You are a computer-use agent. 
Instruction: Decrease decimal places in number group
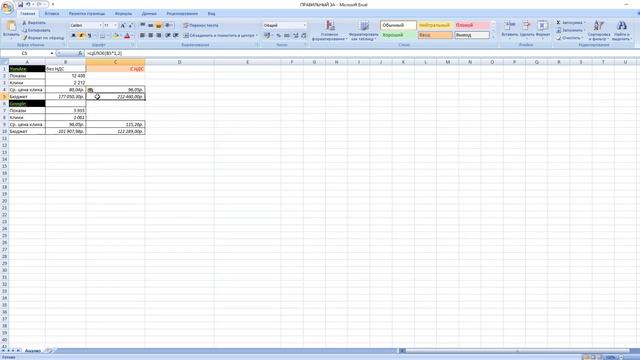coord(304,36)
